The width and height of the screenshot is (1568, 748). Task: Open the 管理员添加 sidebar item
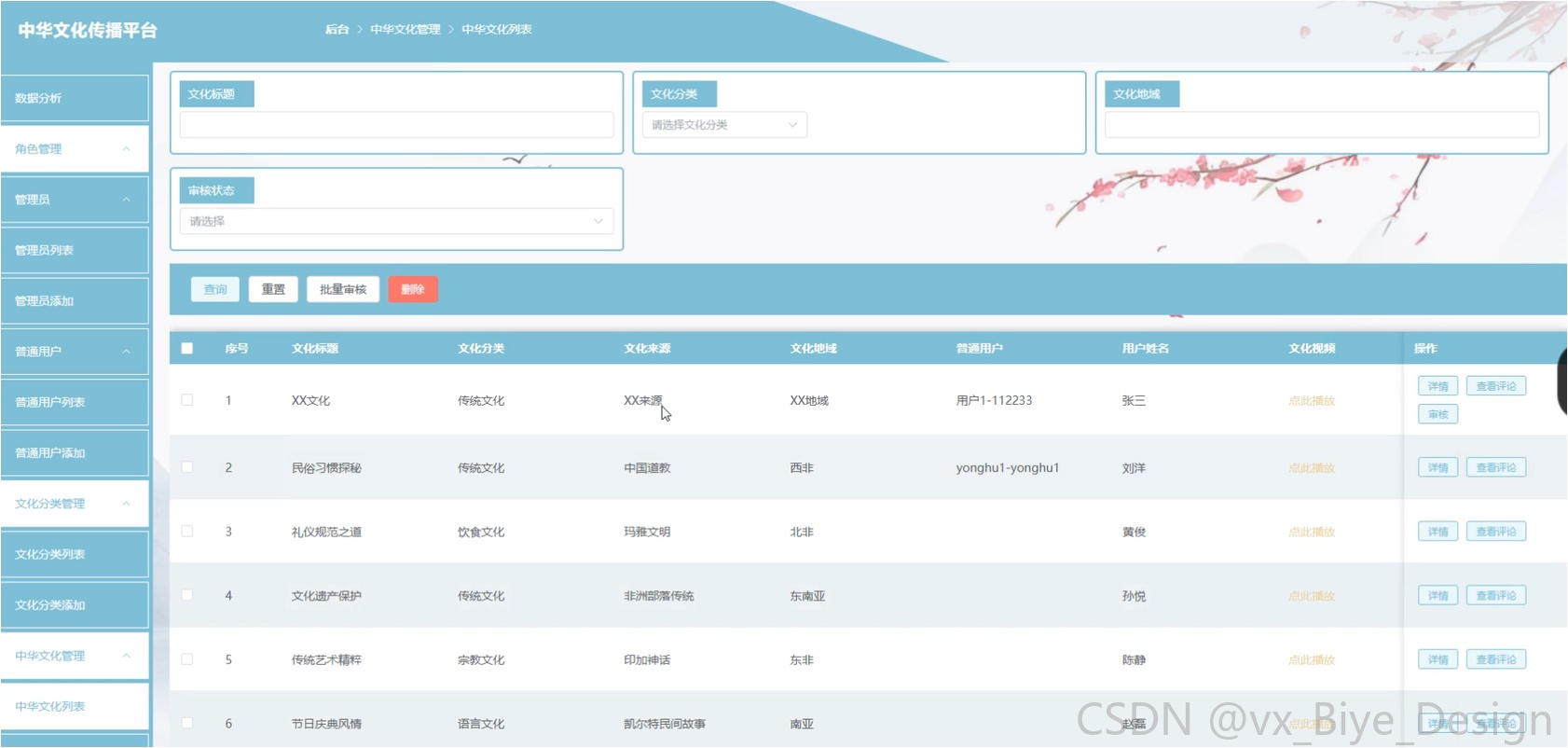pyautogui.click(x=75, y=300)
